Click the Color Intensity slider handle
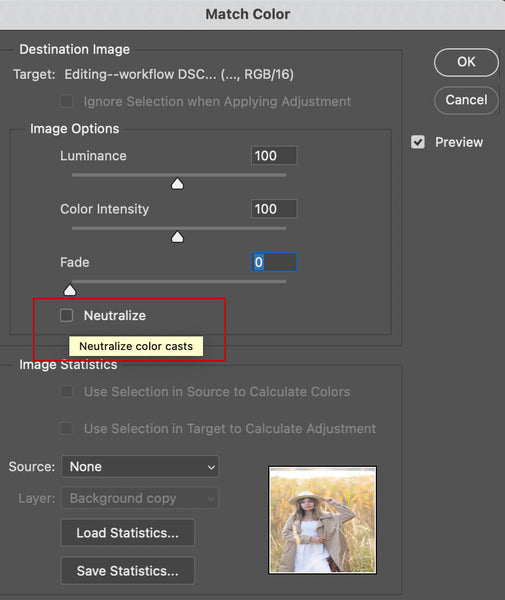This screenshot has height=600, width=505. 177,237
